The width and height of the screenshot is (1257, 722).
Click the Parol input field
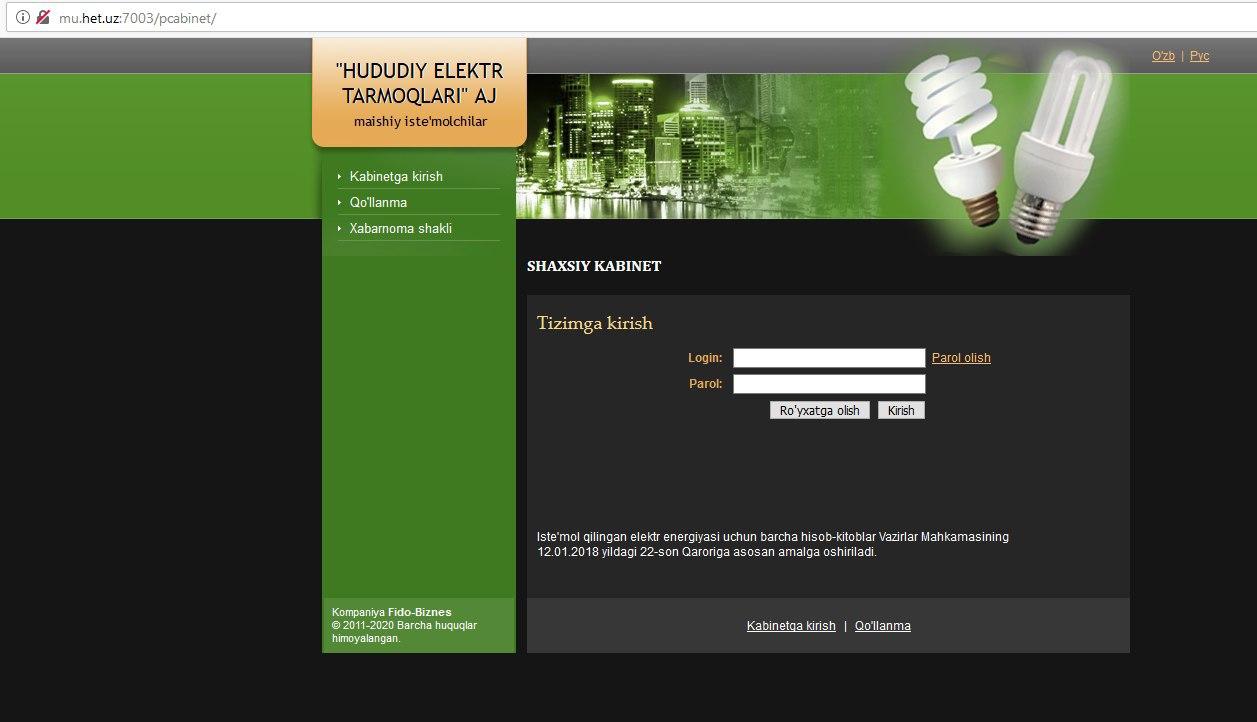pyautogui.click(x=829, y=384)
